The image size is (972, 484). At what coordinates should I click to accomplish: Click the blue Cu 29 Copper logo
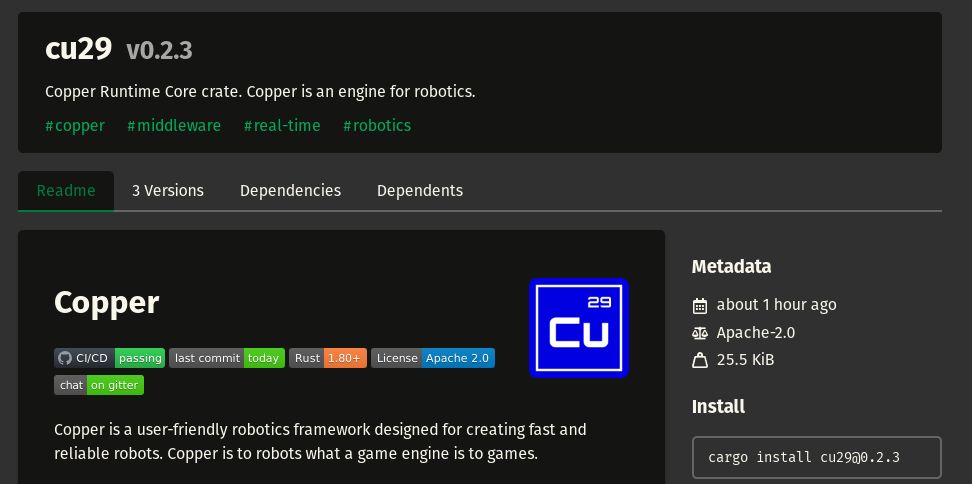[x=579, y=327]
